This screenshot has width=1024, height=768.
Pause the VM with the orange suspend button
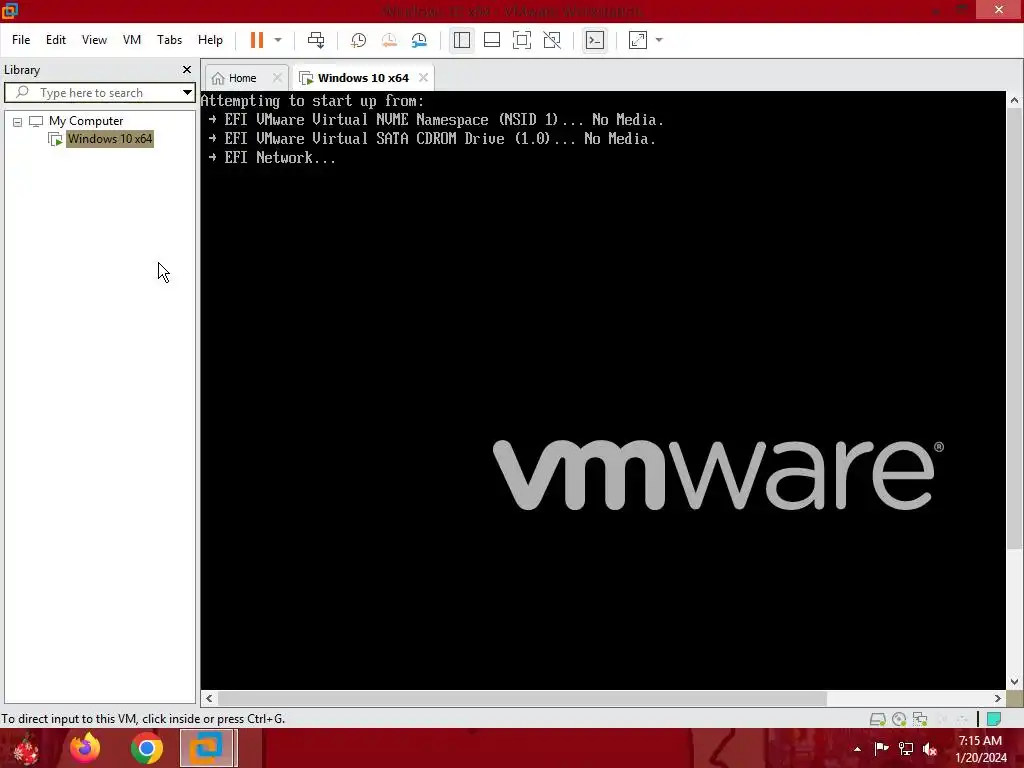point(257,40)
